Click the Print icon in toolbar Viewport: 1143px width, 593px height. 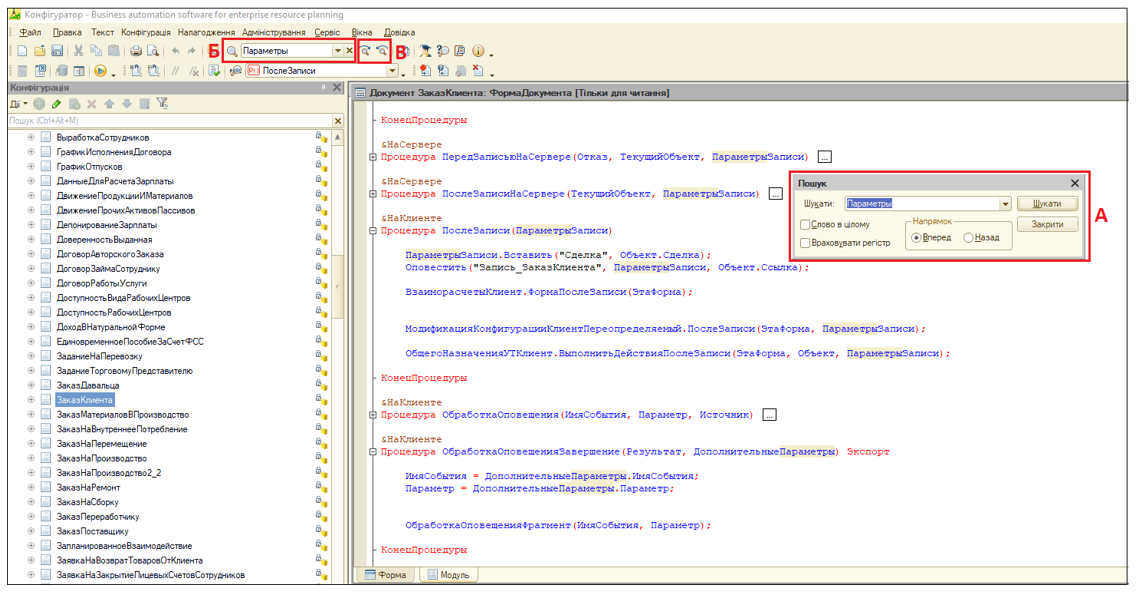click(x=135, y=51)
